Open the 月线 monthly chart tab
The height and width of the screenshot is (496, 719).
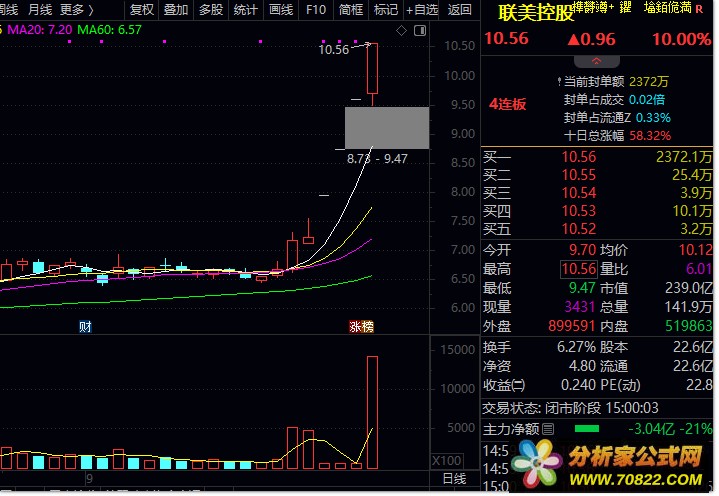point(40,9)
